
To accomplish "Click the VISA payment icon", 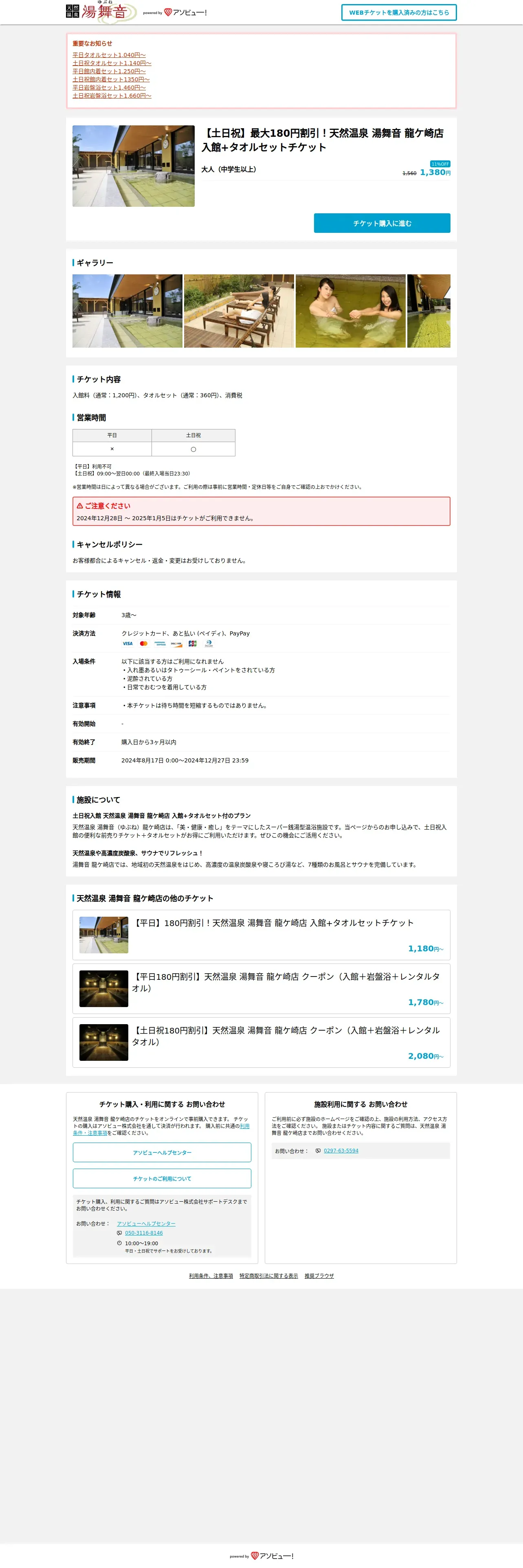I will 127,644.
